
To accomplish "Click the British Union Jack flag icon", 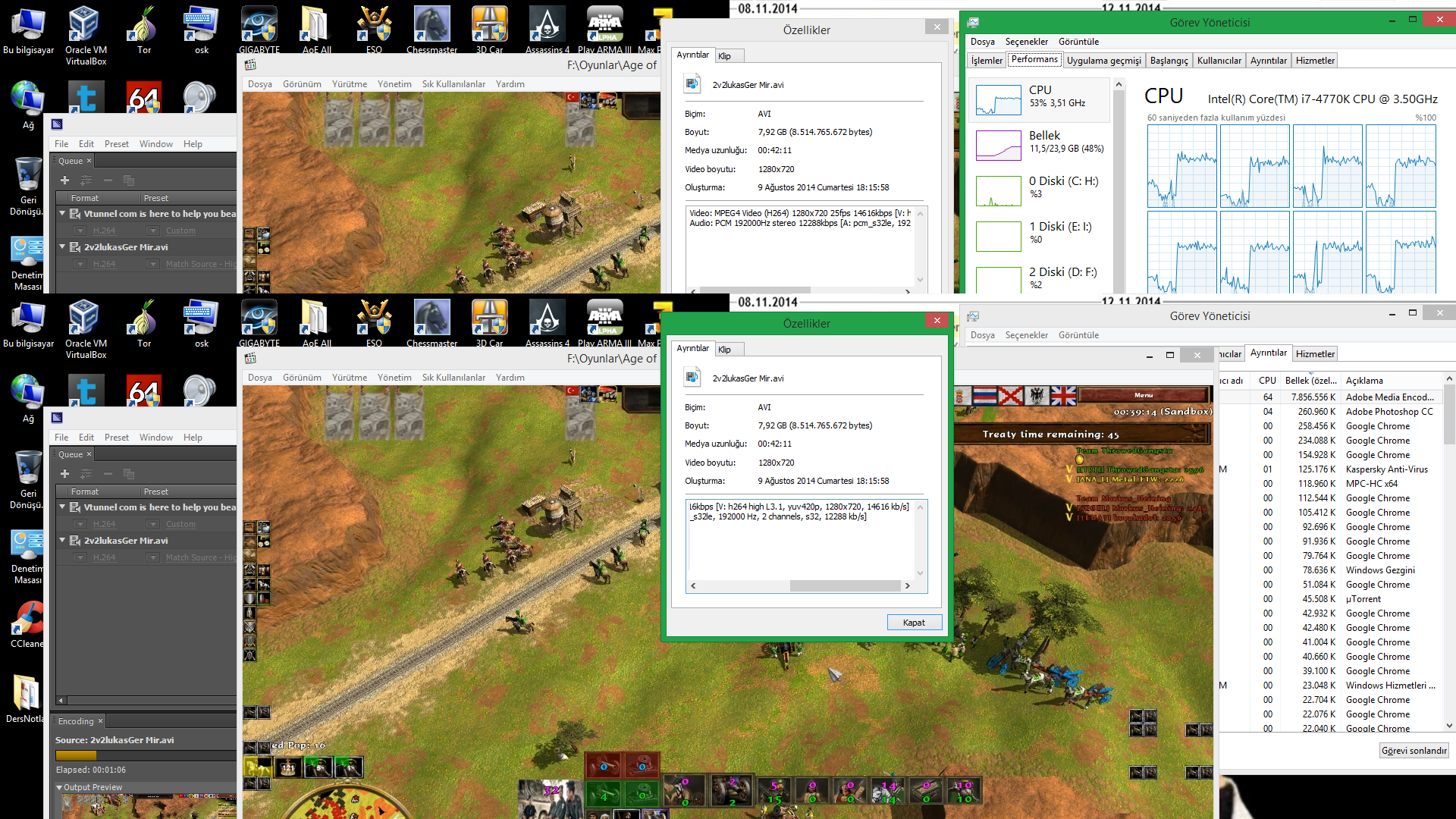I will (1062, 396).
